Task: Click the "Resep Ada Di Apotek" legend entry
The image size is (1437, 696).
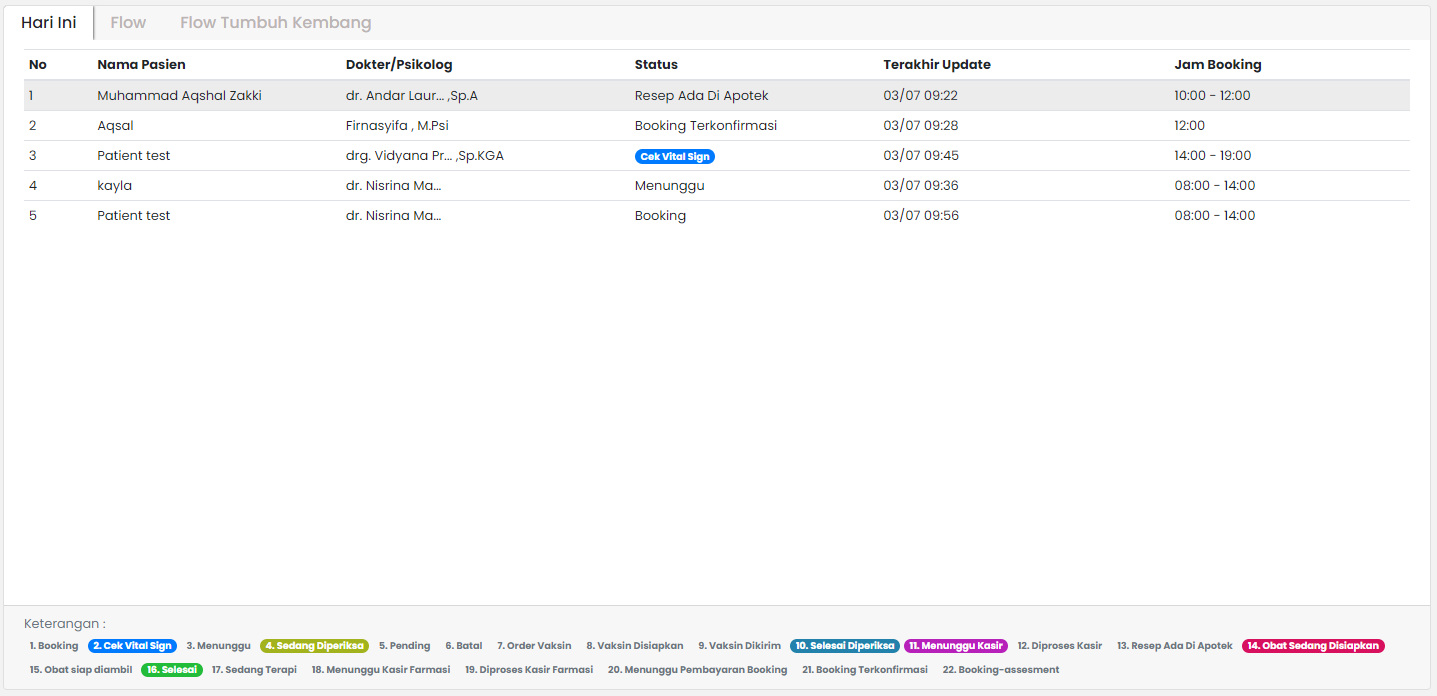Action: tap(1173, 645)
